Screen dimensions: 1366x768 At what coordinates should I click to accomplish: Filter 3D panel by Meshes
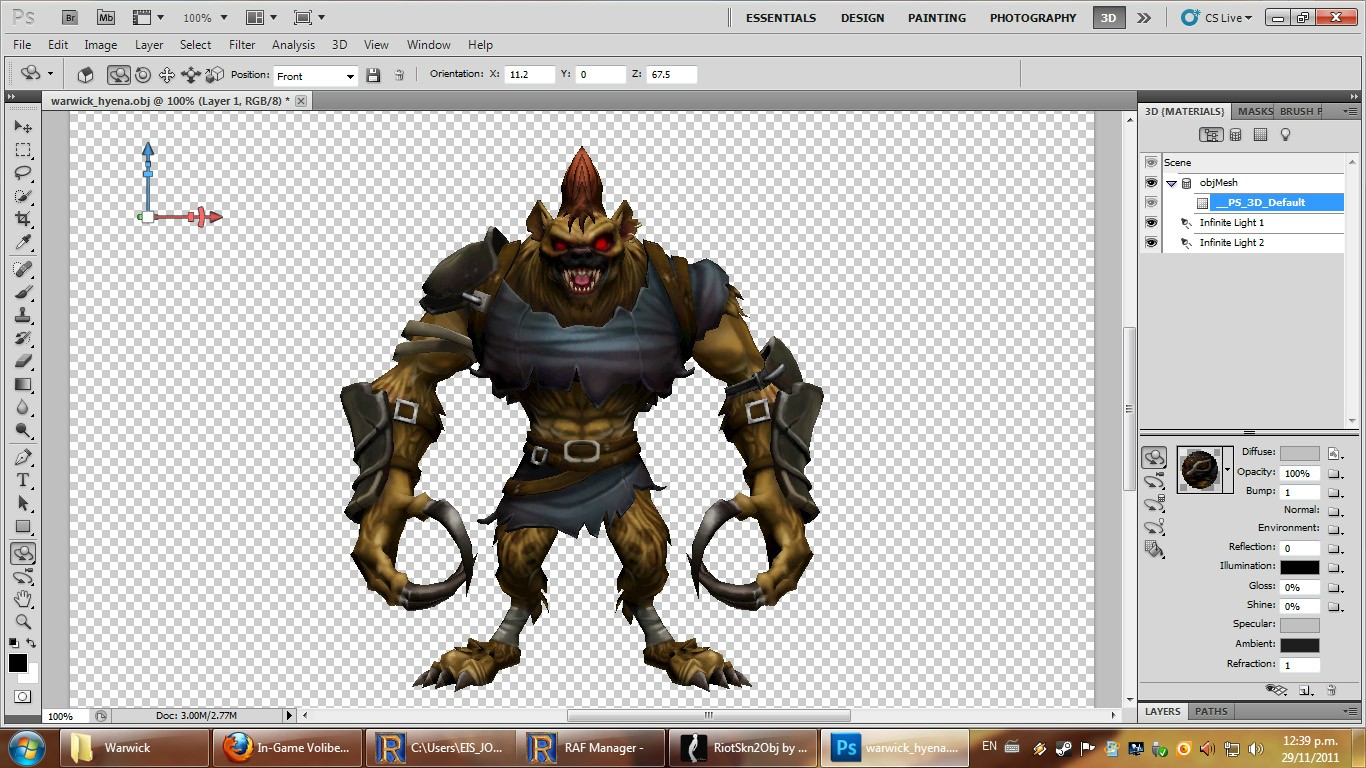[1236, 135]
